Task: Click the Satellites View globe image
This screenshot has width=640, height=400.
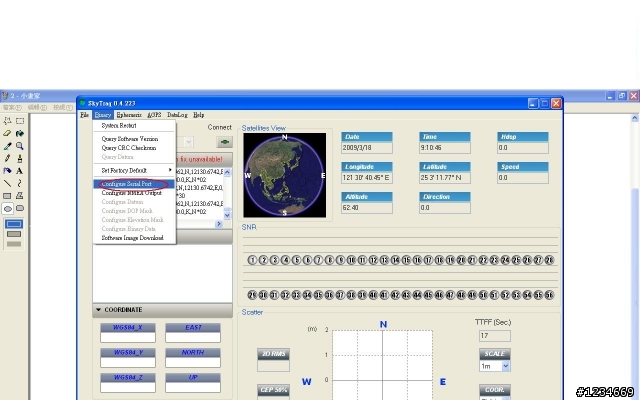Action: tap(284, 175)
